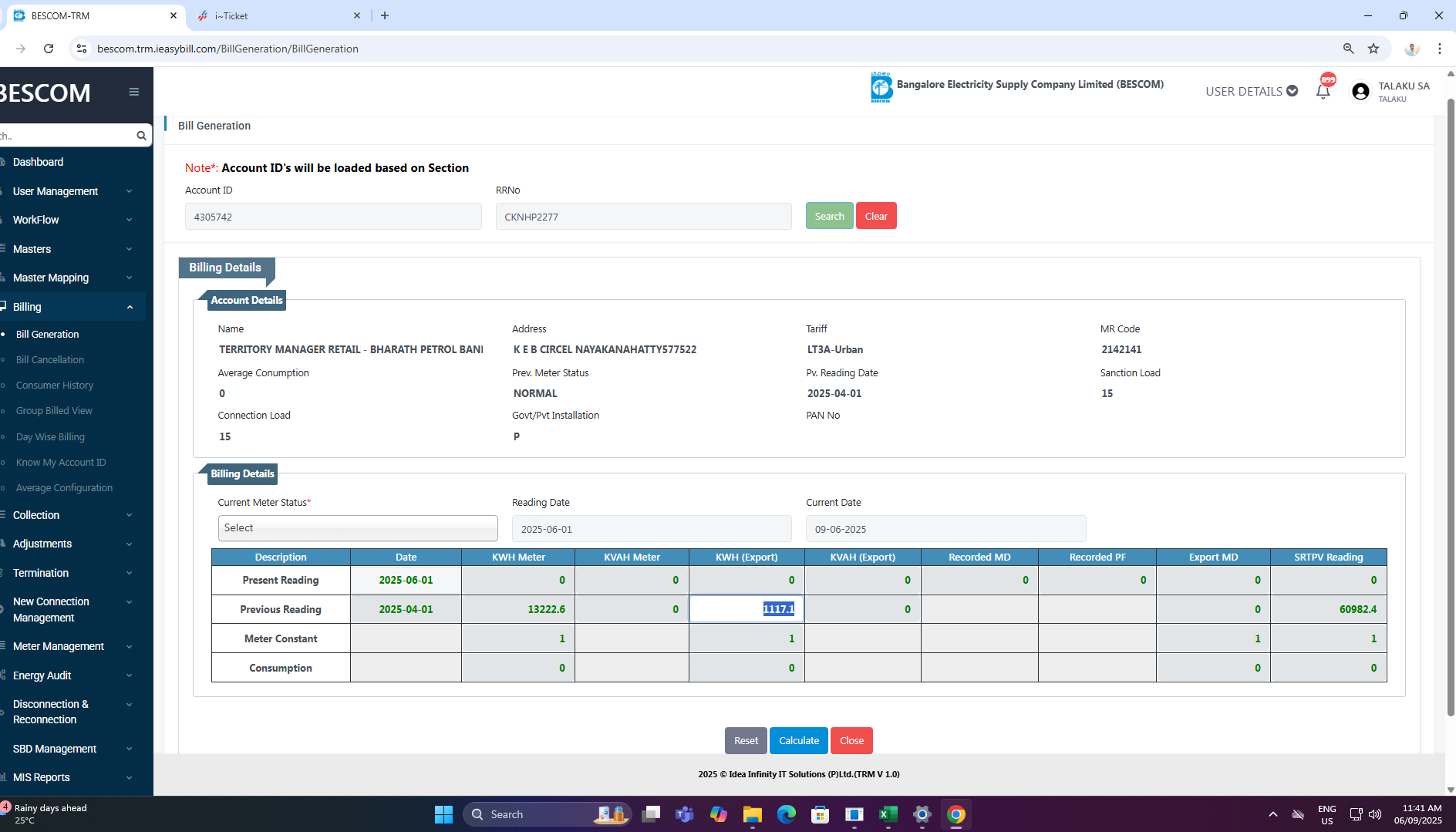Open Task View from the taskbar

(651, 814)
